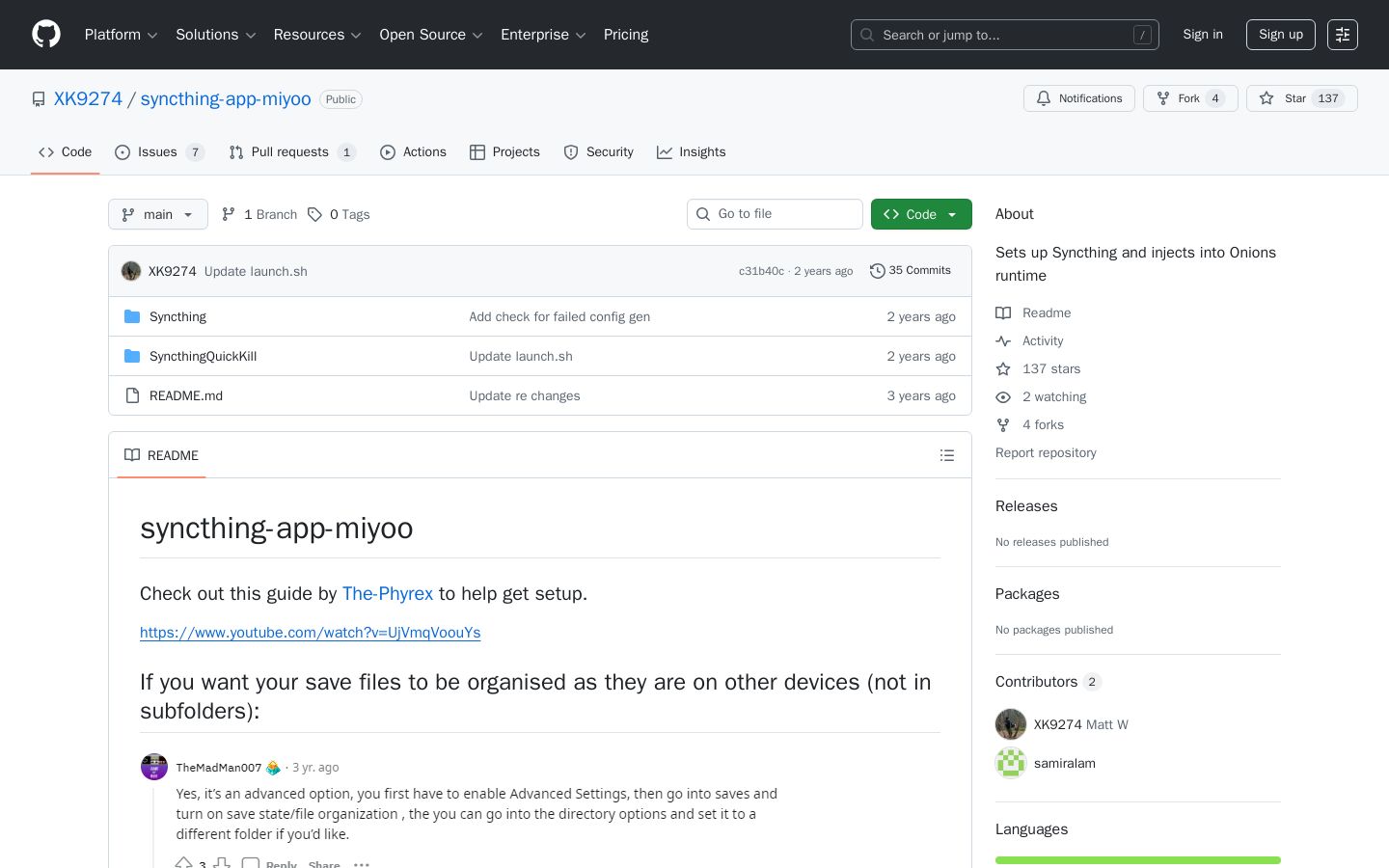Click the Notifications bell button
Image resolution: width=1389 pixels, height=868 pixels.
(x=1078, y=98)
